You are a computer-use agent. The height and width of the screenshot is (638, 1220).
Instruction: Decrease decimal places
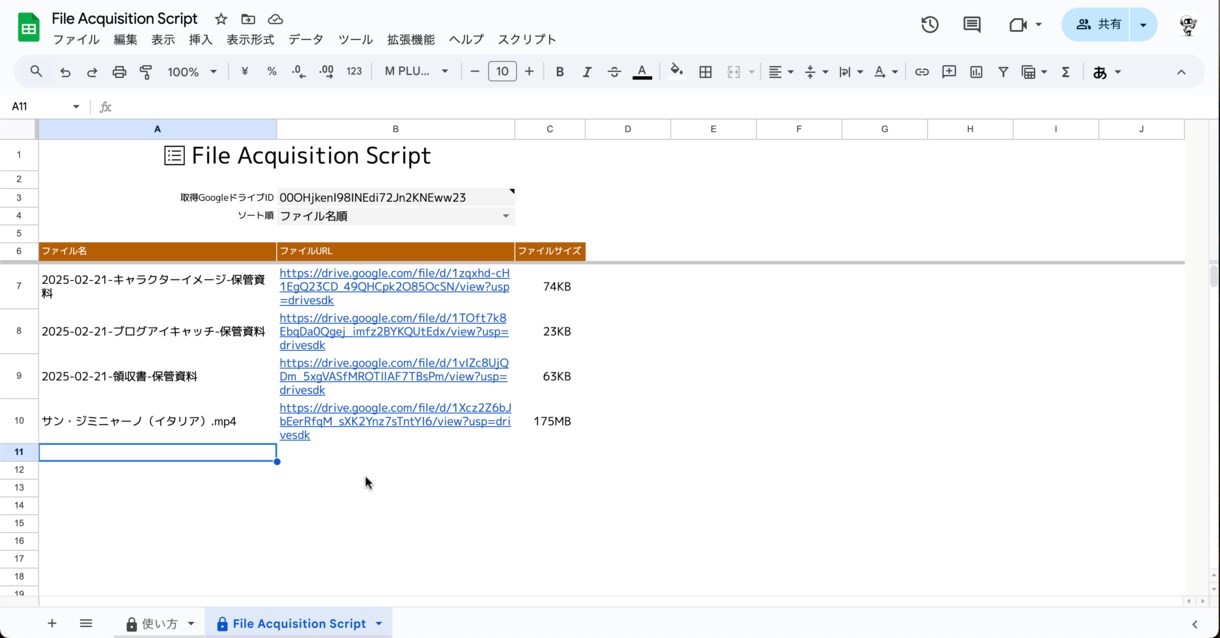298,72
